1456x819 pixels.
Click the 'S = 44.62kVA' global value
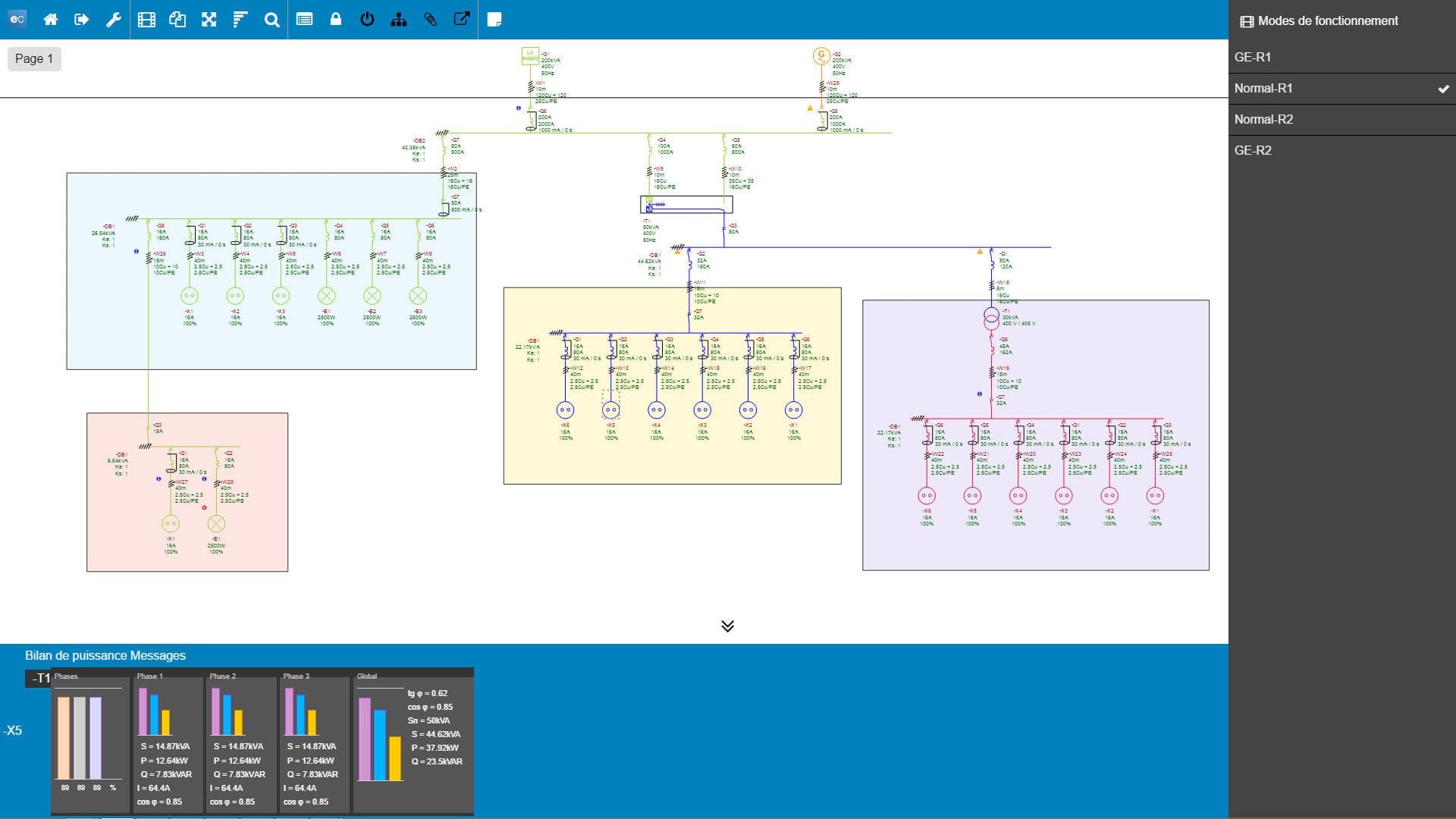coord(435,734)
